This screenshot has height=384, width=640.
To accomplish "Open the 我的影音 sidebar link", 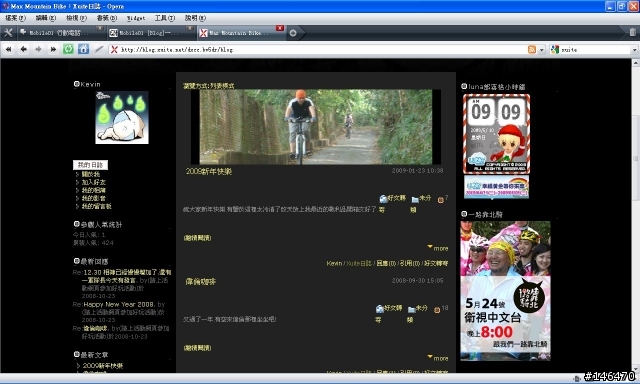I will tap(93, 198).
